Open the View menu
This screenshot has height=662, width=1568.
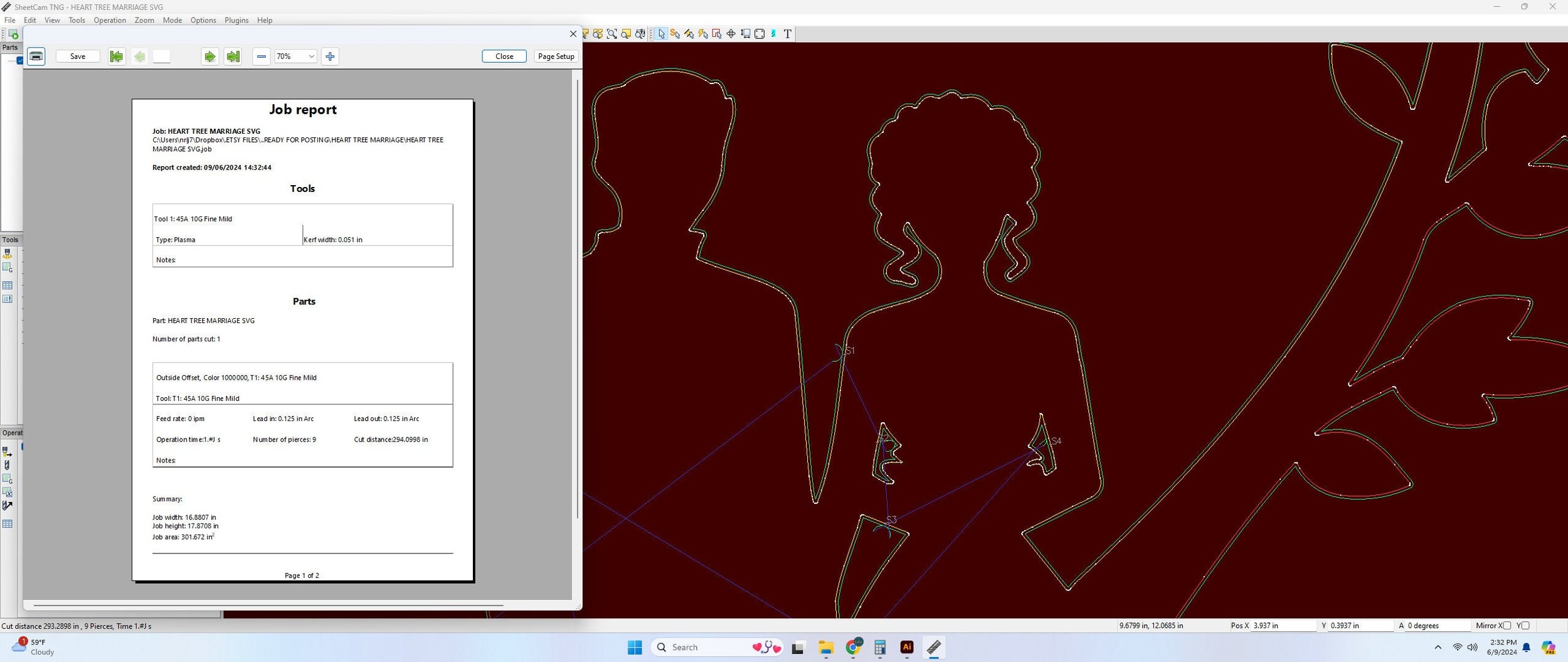[53, 20]
